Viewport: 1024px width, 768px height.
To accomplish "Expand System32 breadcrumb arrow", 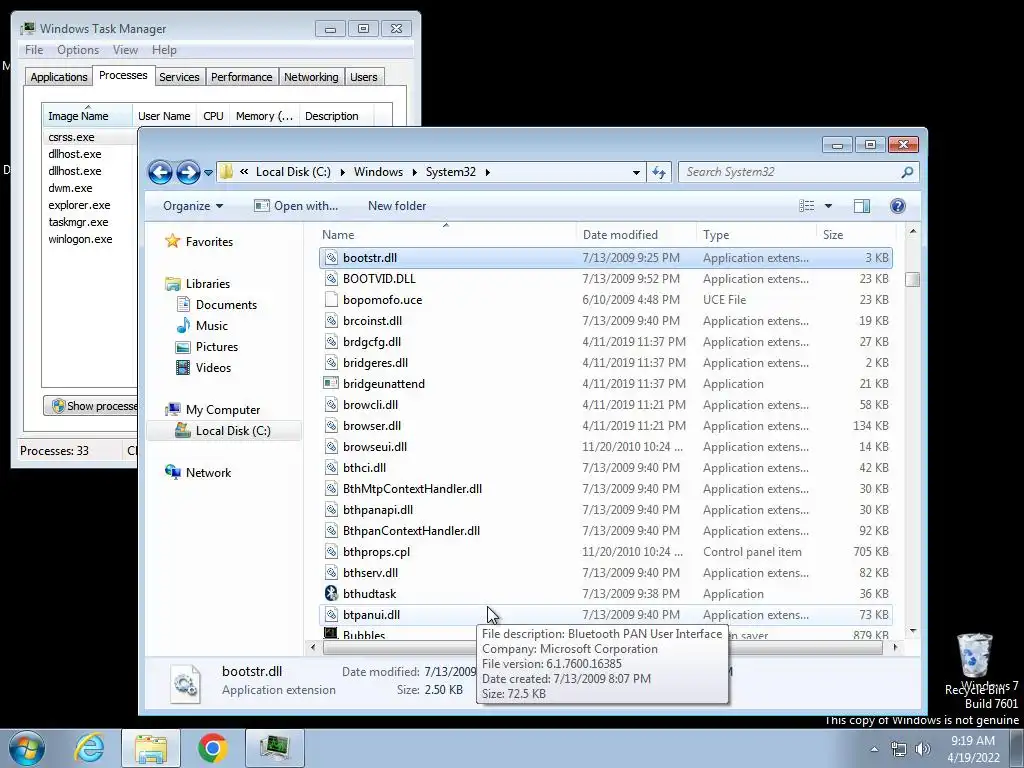I will 487,172.
